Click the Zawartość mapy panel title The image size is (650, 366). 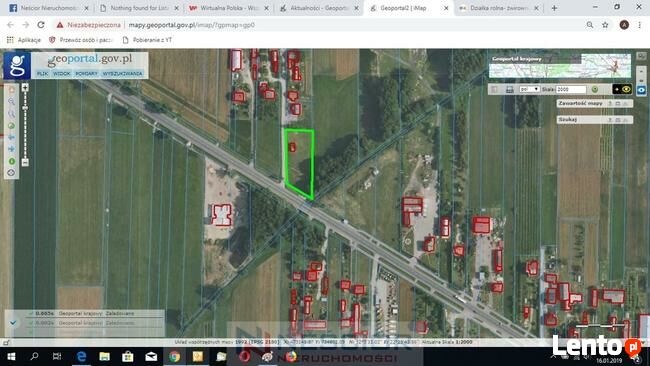(580, 103)
